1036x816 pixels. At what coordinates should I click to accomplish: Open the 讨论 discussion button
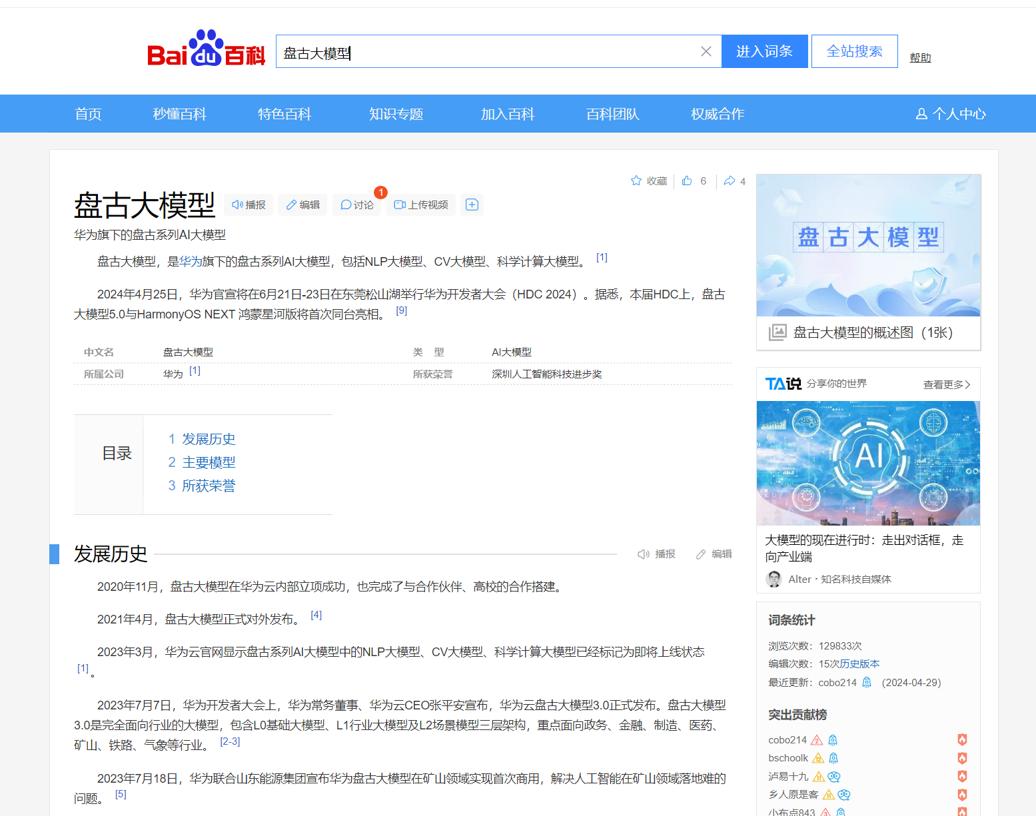(x=357, y=205)
